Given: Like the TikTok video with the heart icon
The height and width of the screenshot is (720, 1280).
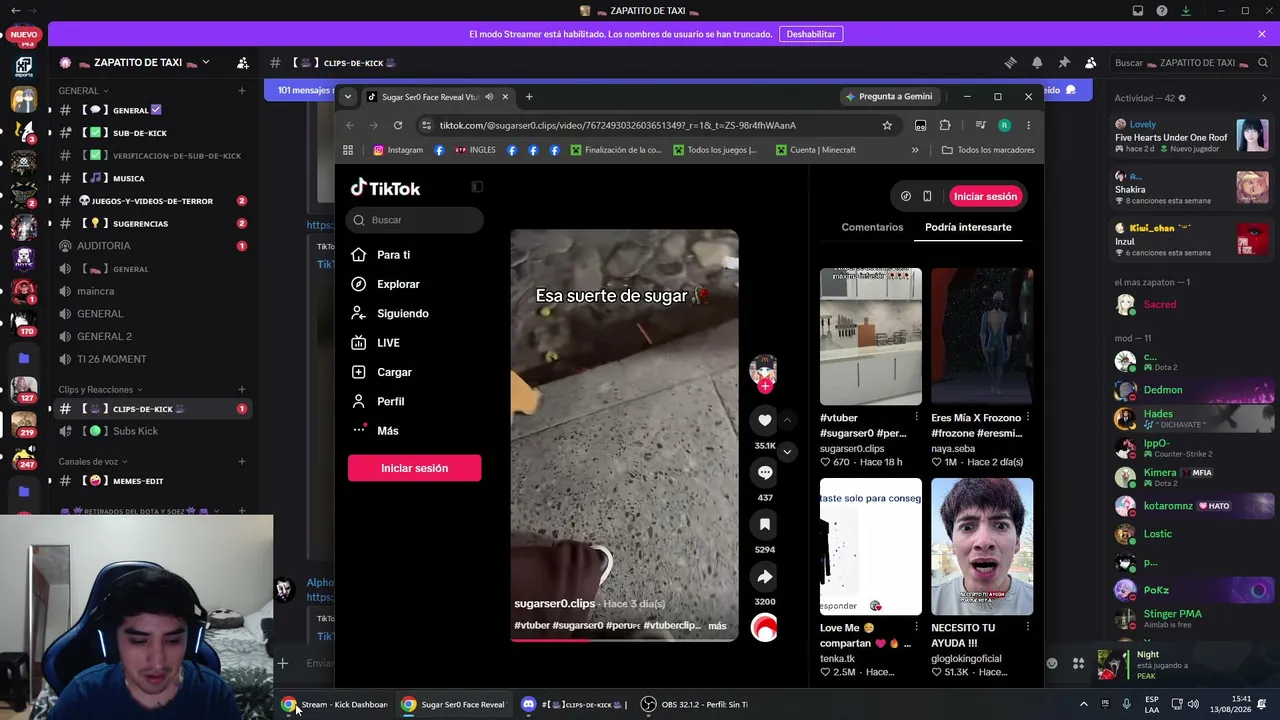Looking at the screenshot, I should click(x=765, y=420).
